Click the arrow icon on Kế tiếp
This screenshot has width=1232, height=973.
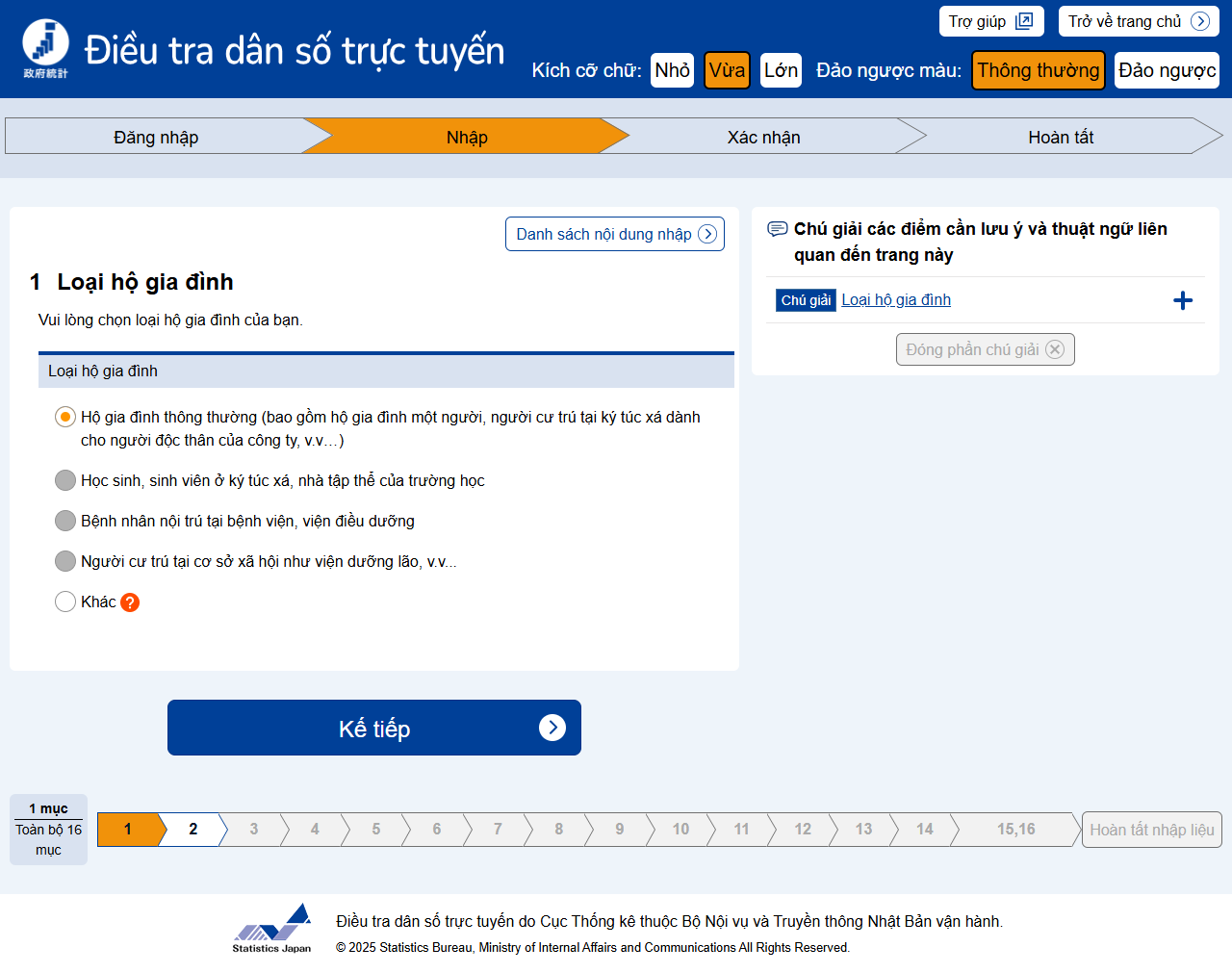click(x=552, y=728)
